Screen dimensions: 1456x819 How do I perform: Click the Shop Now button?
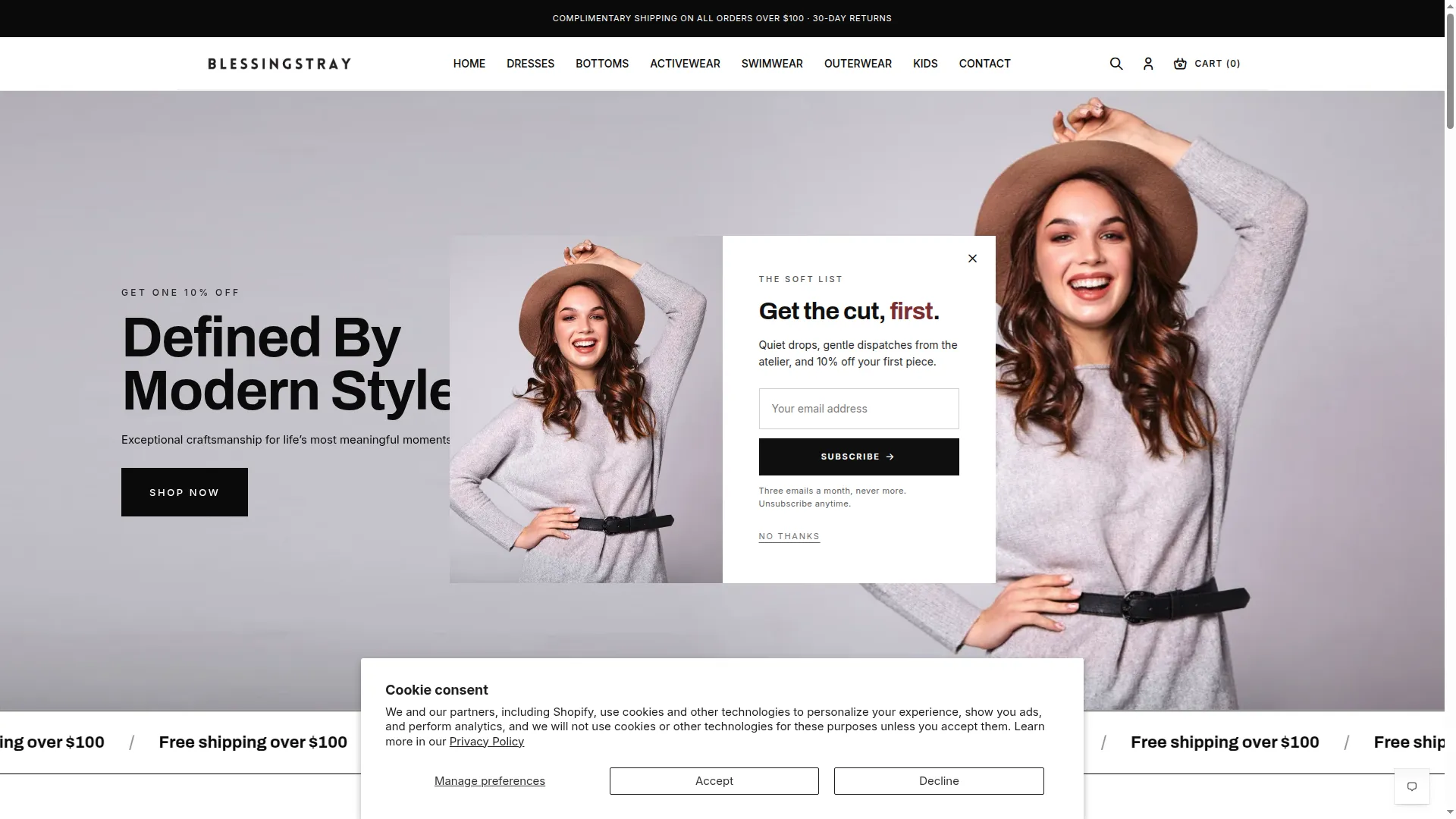pyautogui.click(x=184, y=492)
